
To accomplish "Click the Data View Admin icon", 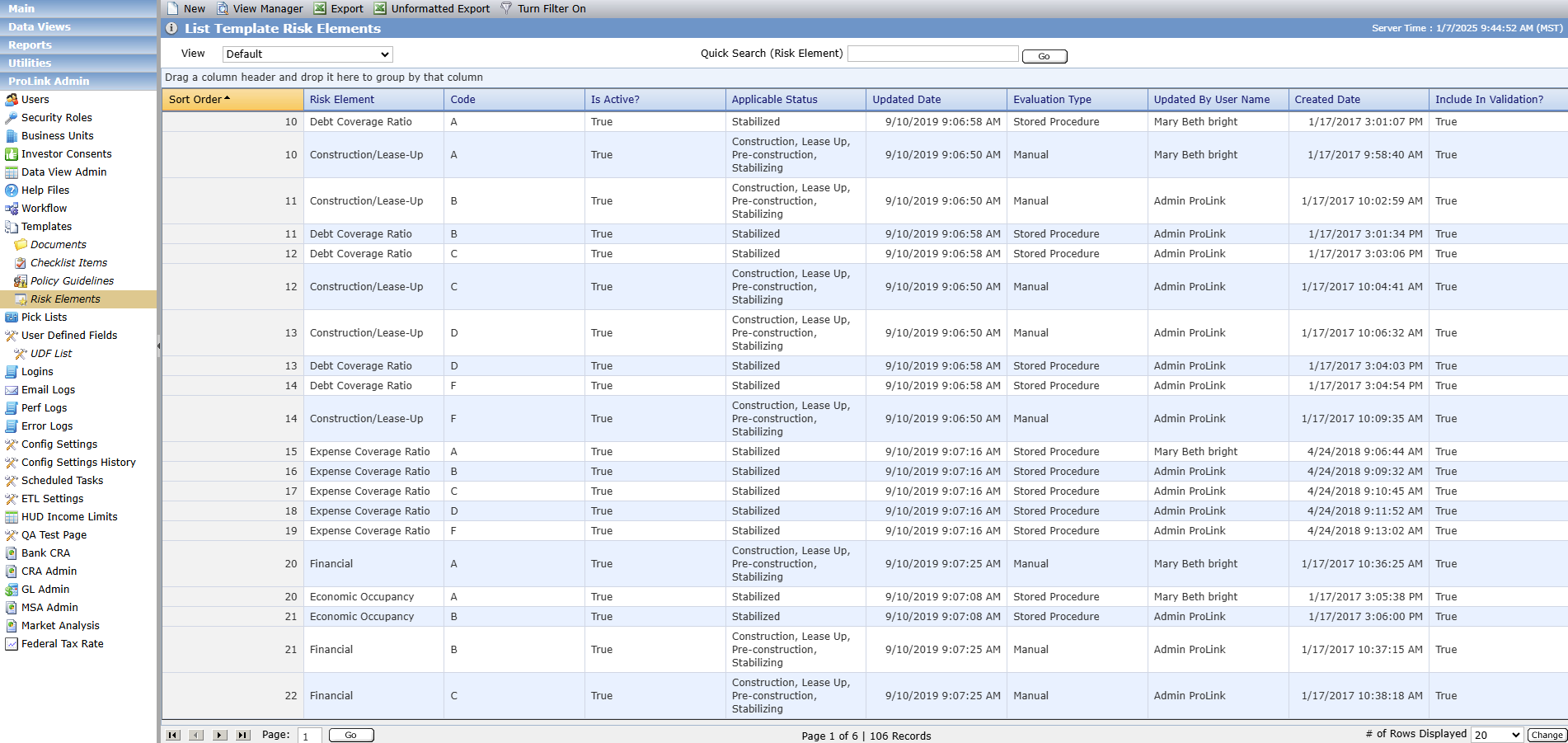I will click(12, 172).
